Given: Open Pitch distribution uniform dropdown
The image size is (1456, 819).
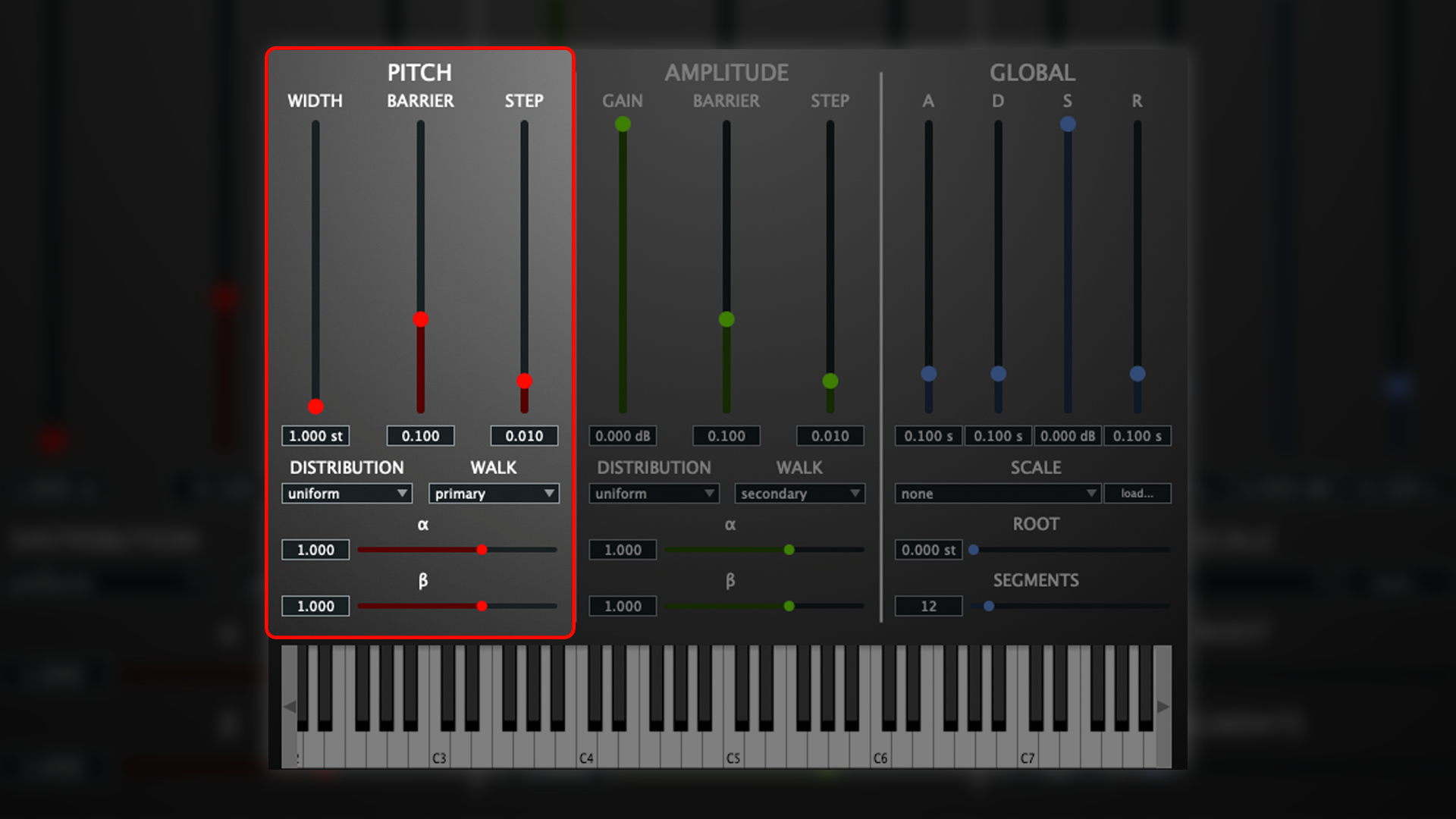Looking at the screenshot, I should tap(347, 494).
